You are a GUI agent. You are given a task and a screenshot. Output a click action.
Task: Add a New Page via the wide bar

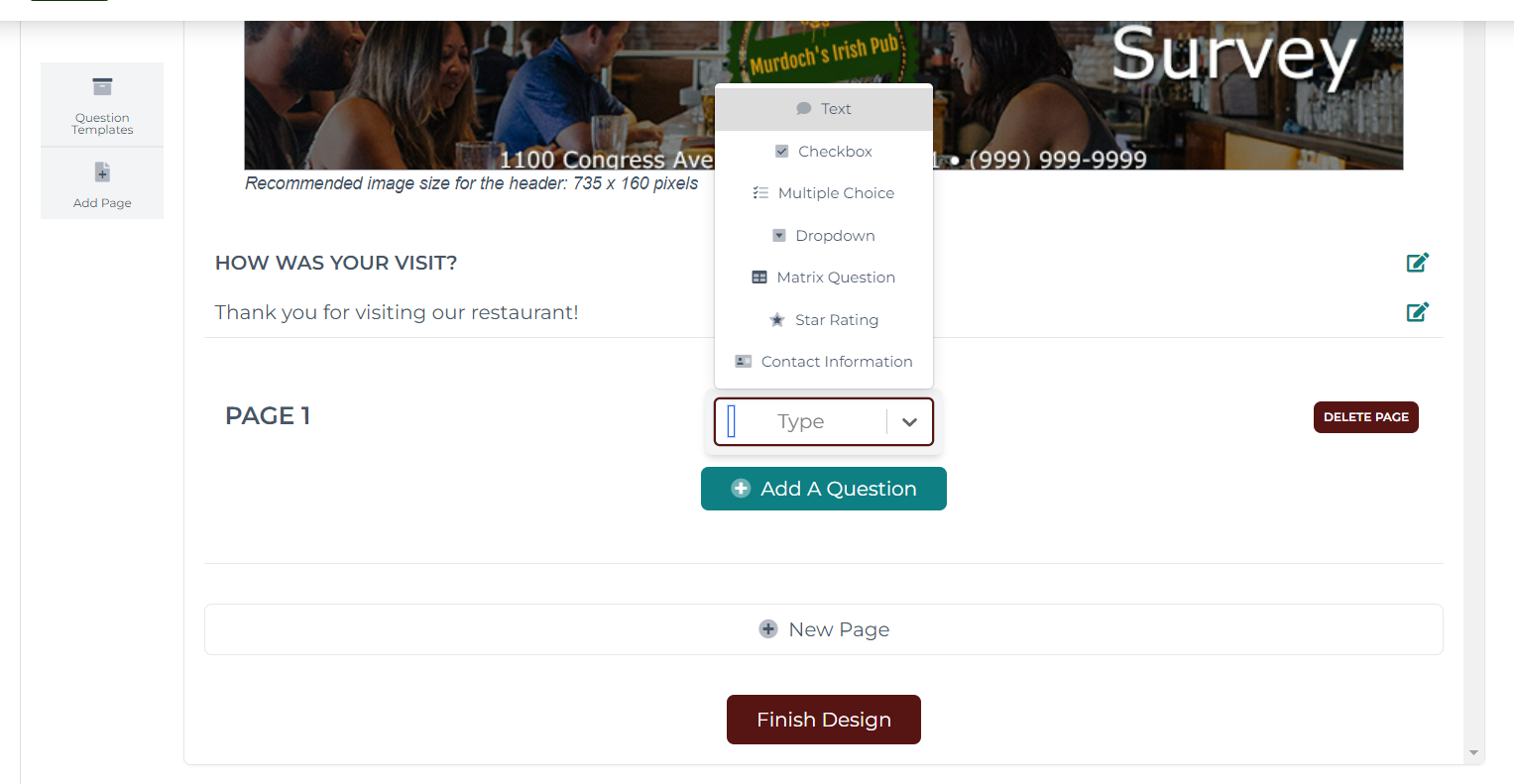[824, 629]
